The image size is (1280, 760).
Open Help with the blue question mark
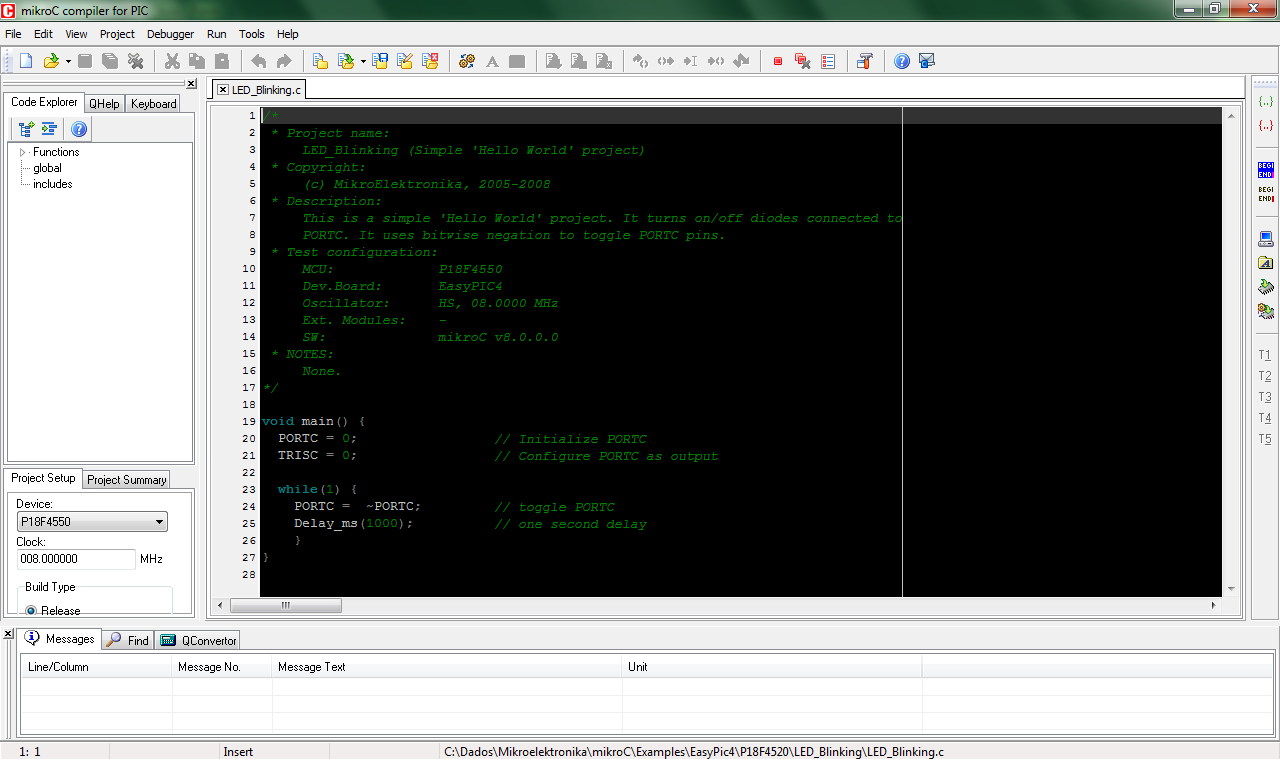(902, 61)
